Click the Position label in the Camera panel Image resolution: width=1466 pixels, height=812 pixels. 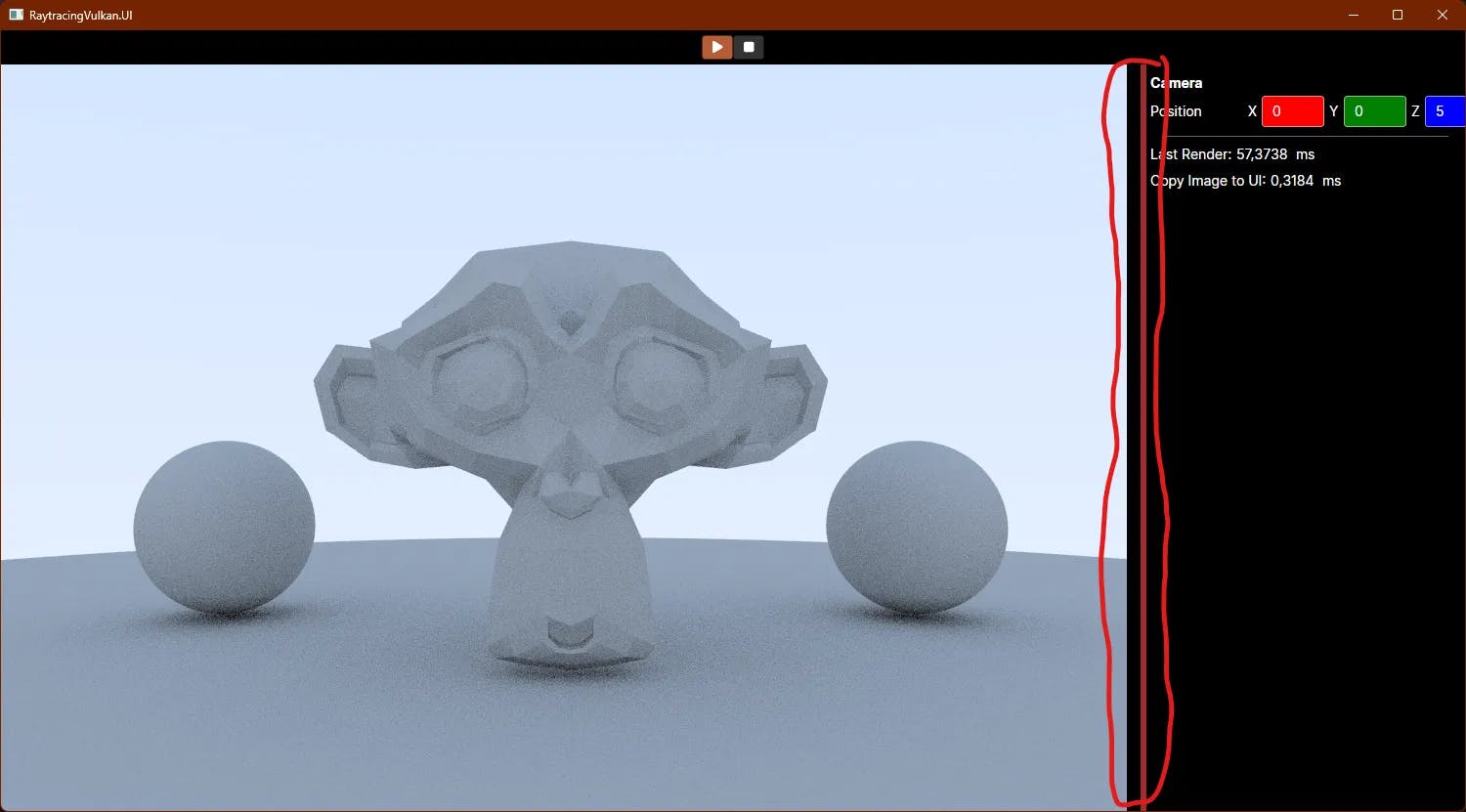1176,110
